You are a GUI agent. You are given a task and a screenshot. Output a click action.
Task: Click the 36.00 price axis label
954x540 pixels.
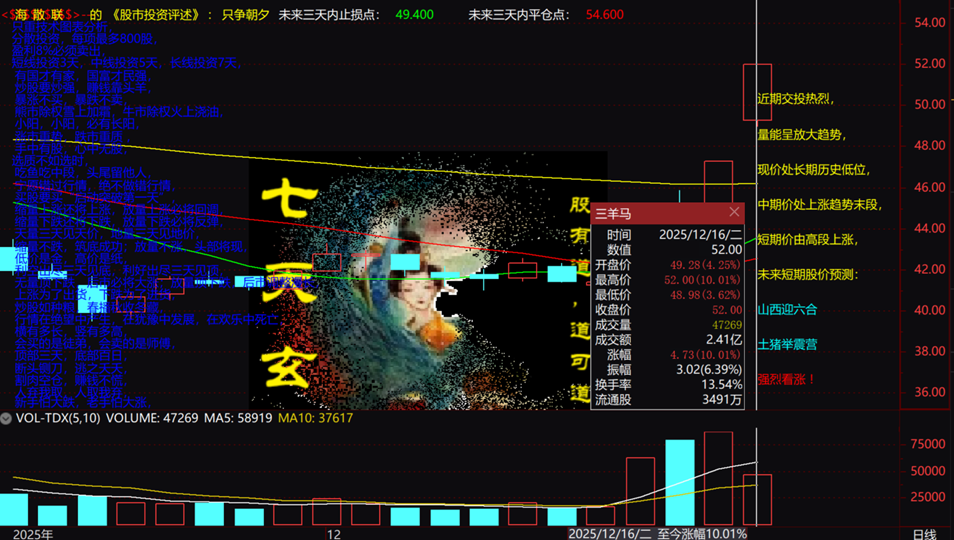[930, 392]
